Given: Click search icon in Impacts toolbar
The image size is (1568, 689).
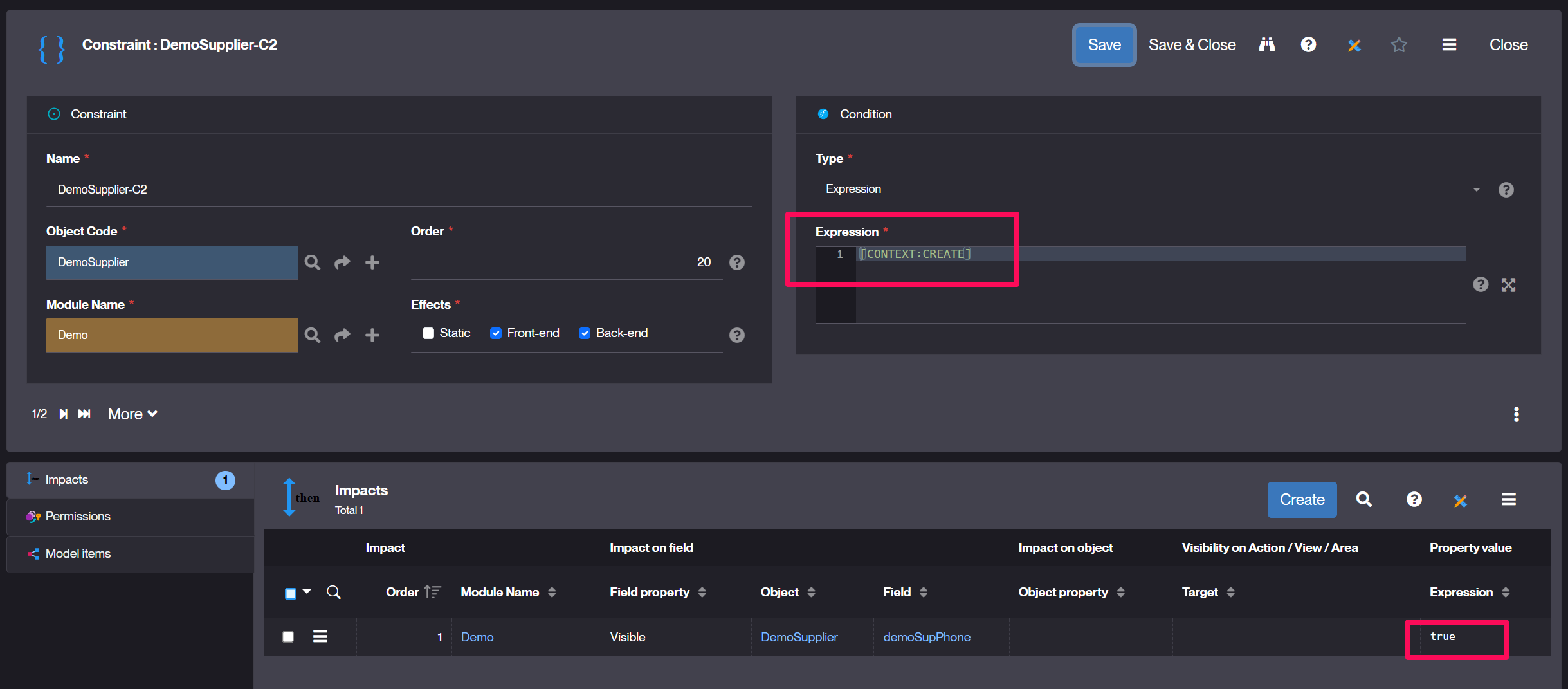Looking at the screenshot, I should click(1363, 499).
